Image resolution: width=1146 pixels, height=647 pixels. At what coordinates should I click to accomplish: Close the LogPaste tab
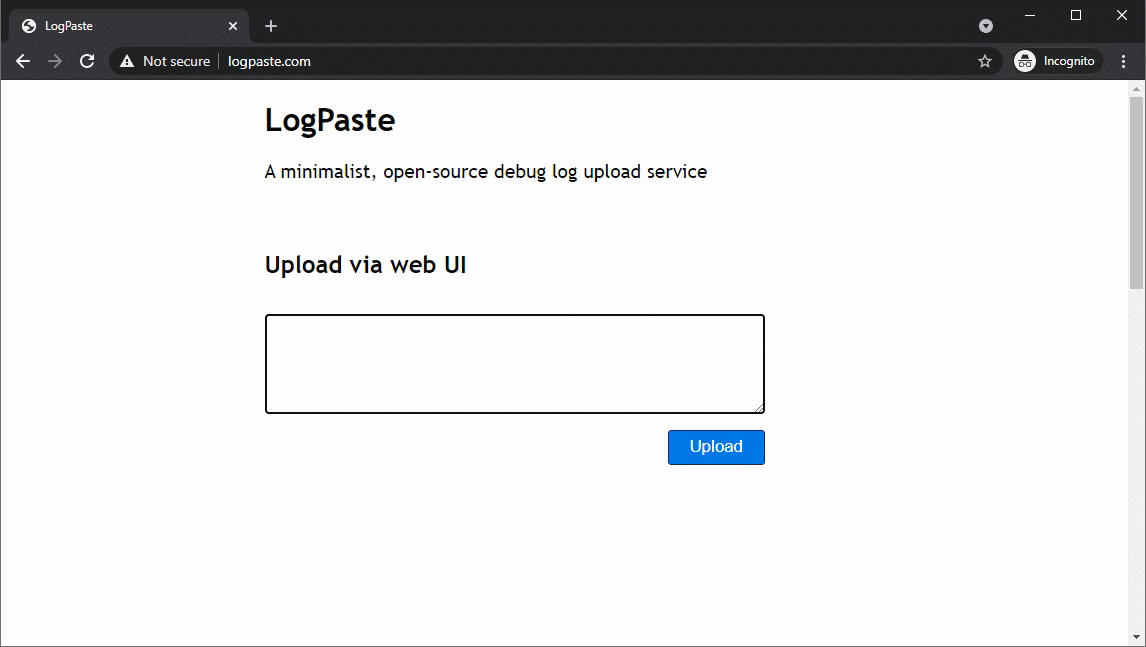[x=232, y=26]
